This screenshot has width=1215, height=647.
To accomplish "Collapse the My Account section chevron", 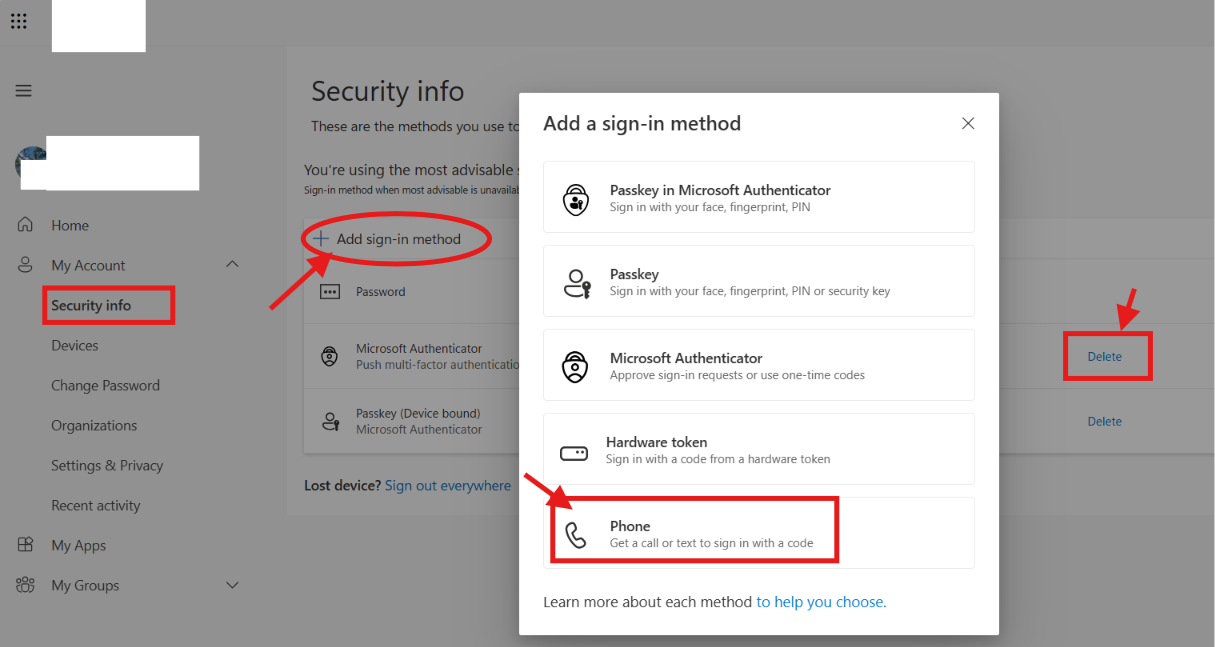I will (232, 265).
